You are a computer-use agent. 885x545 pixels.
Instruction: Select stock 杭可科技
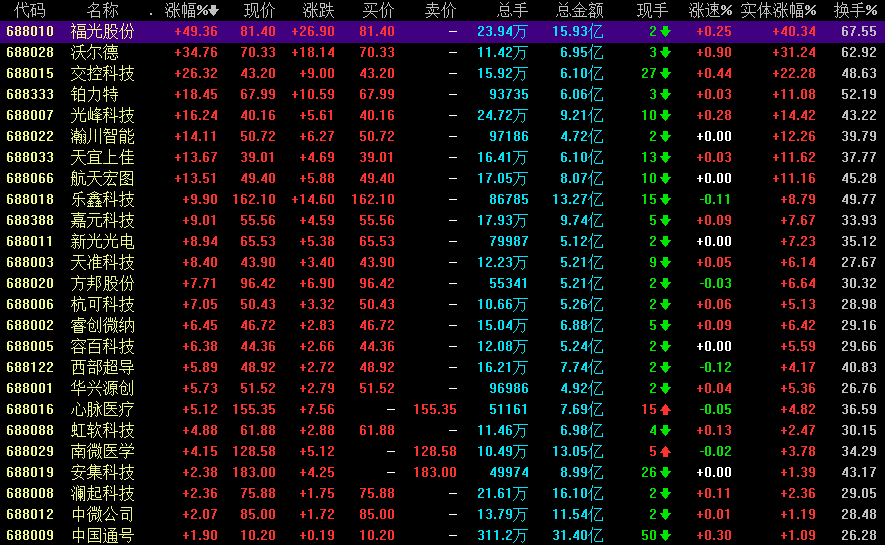pyautogui.click(x=103, y=305)
